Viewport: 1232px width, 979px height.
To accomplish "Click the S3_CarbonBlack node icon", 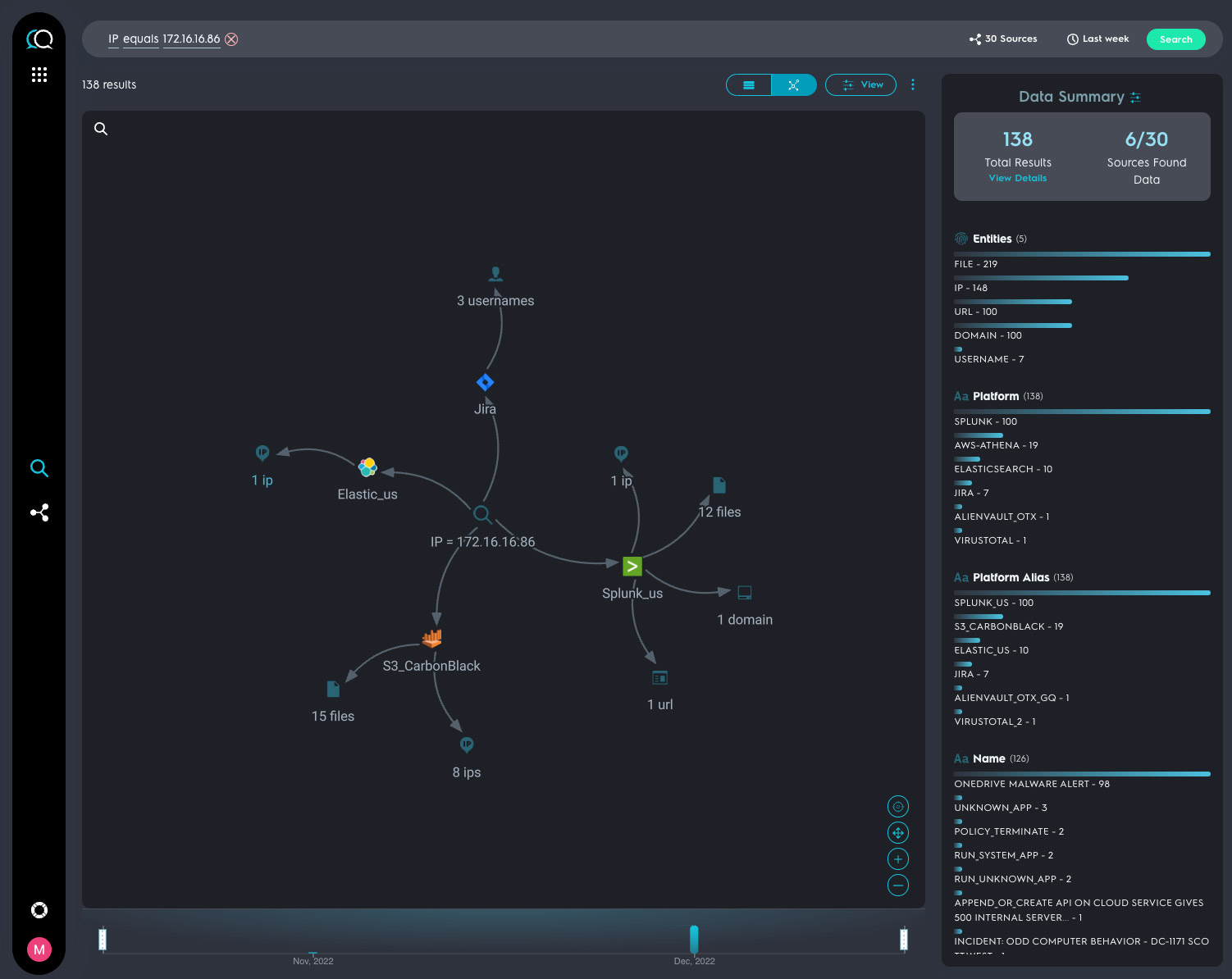I will [432, 638].
